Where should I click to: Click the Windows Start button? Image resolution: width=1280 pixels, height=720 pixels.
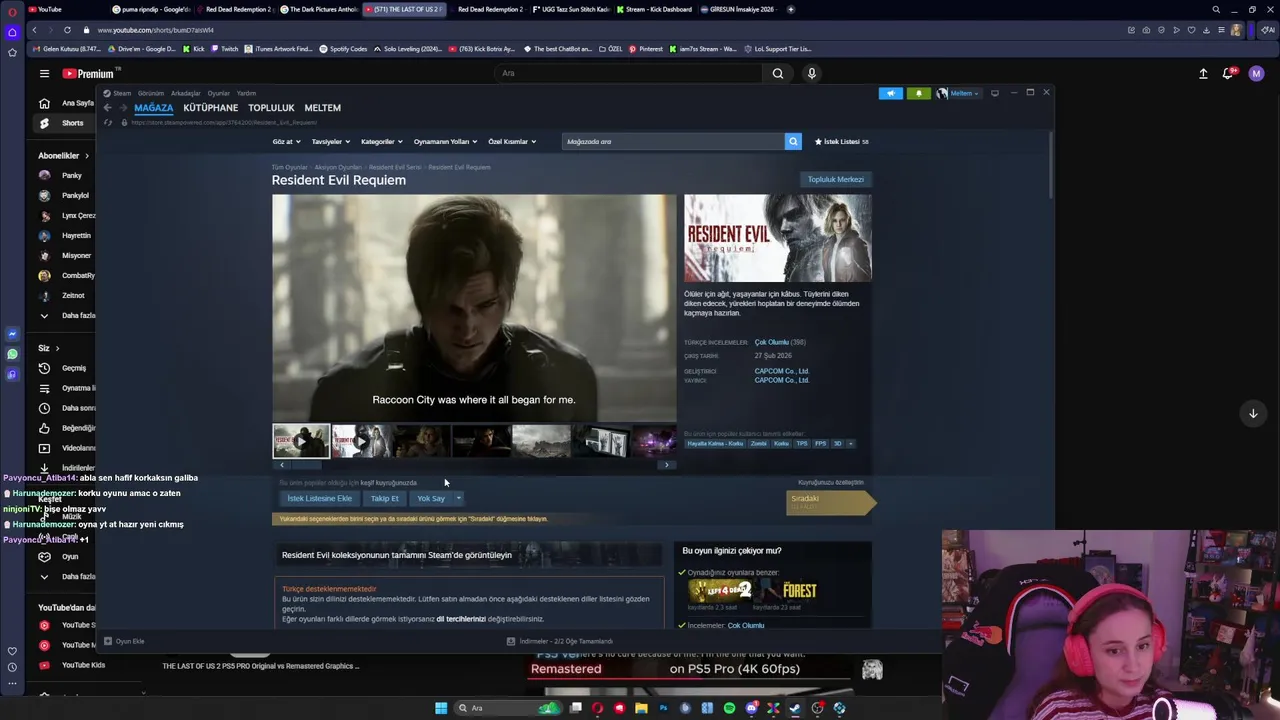[441, 708]
